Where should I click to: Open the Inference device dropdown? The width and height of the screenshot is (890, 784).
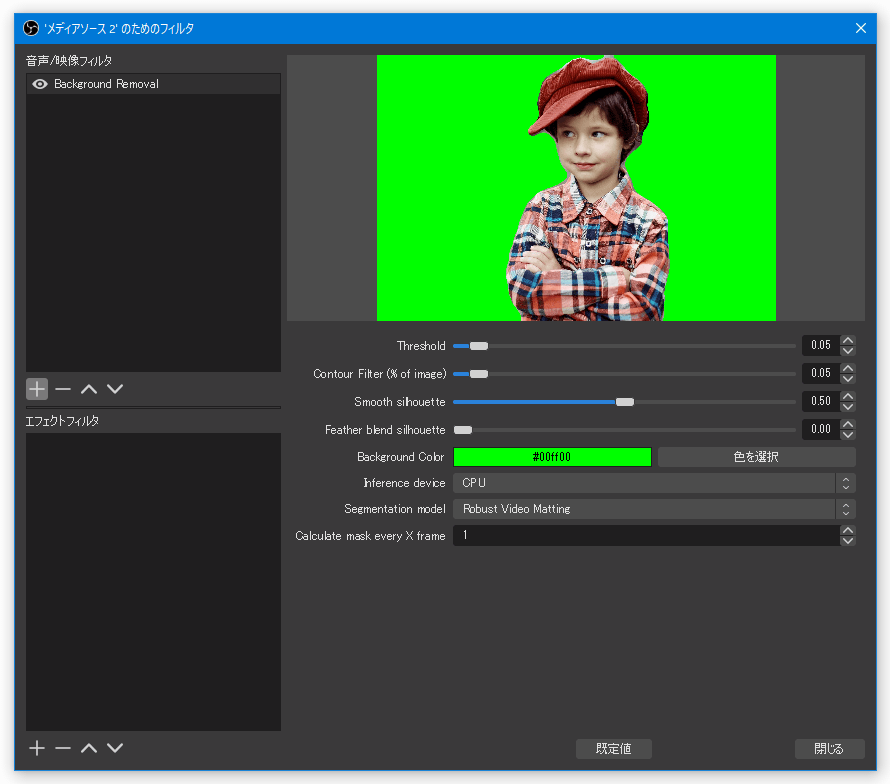(x=654, y=483)
